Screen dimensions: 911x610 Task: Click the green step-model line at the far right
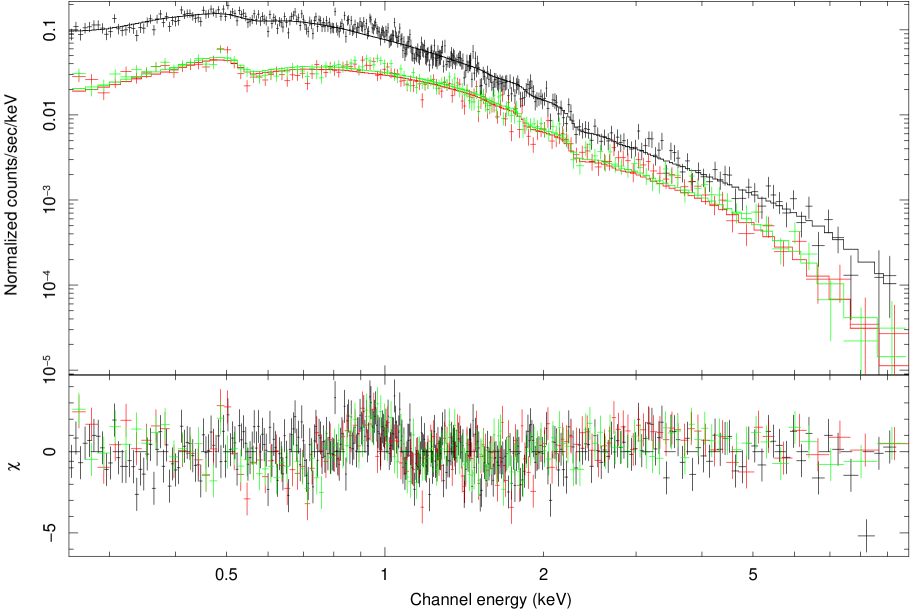point(892,357)
